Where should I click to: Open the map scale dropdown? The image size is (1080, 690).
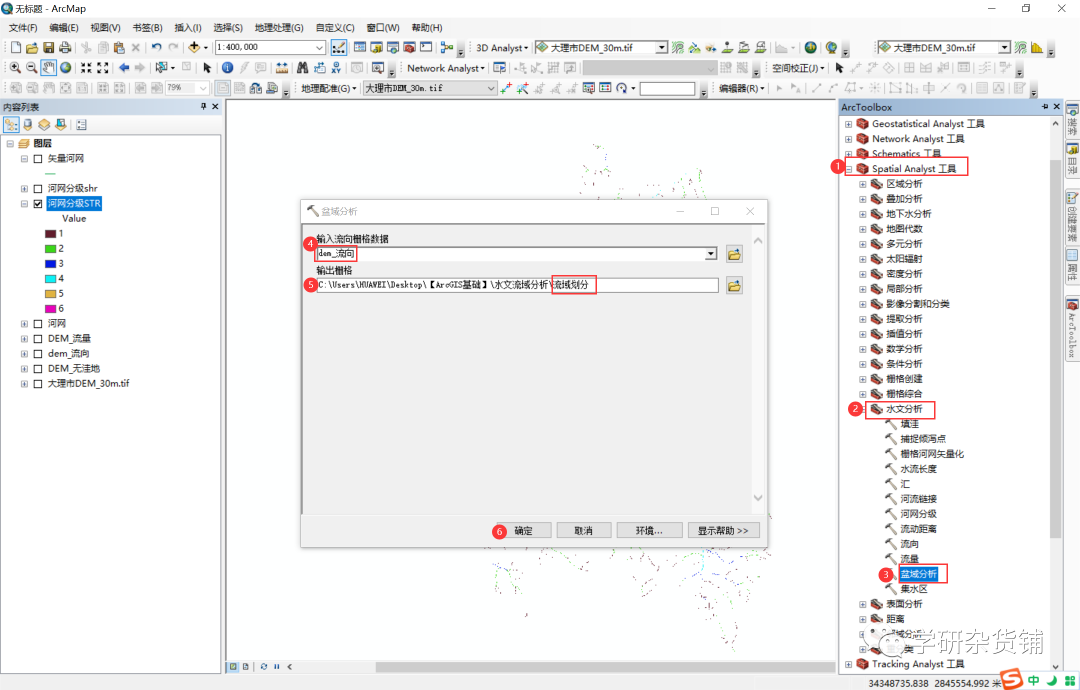320,48
